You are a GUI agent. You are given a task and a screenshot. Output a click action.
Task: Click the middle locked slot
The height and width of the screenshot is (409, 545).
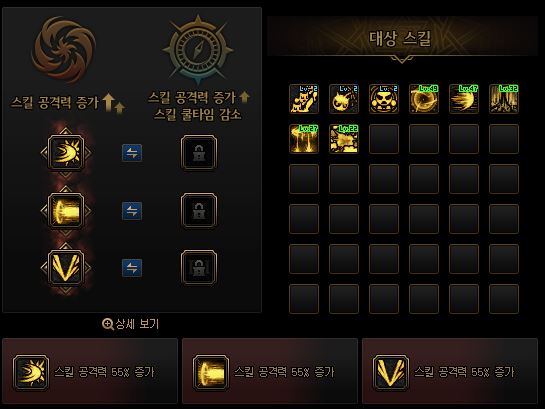pos(199,211)
